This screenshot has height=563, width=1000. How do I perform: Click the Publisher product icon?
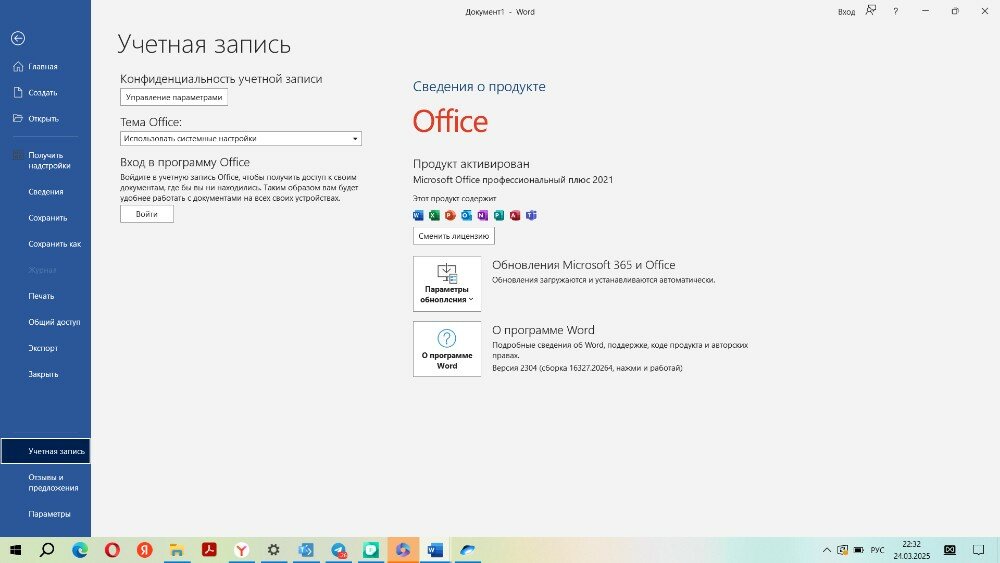click(499, 216)
